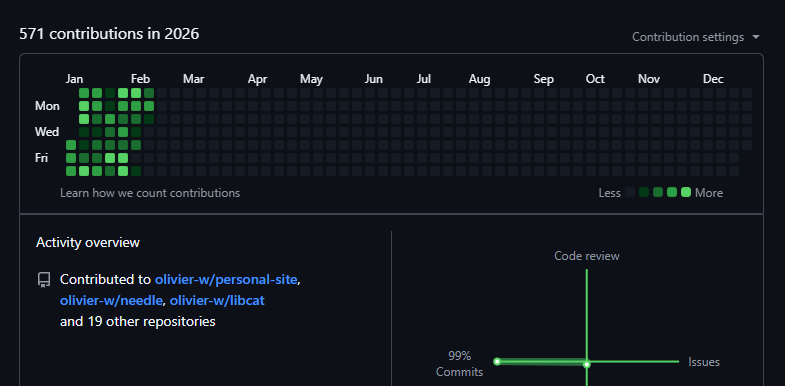
Task: Click the 'Feb' month label
Action: (x=140, y=79)
